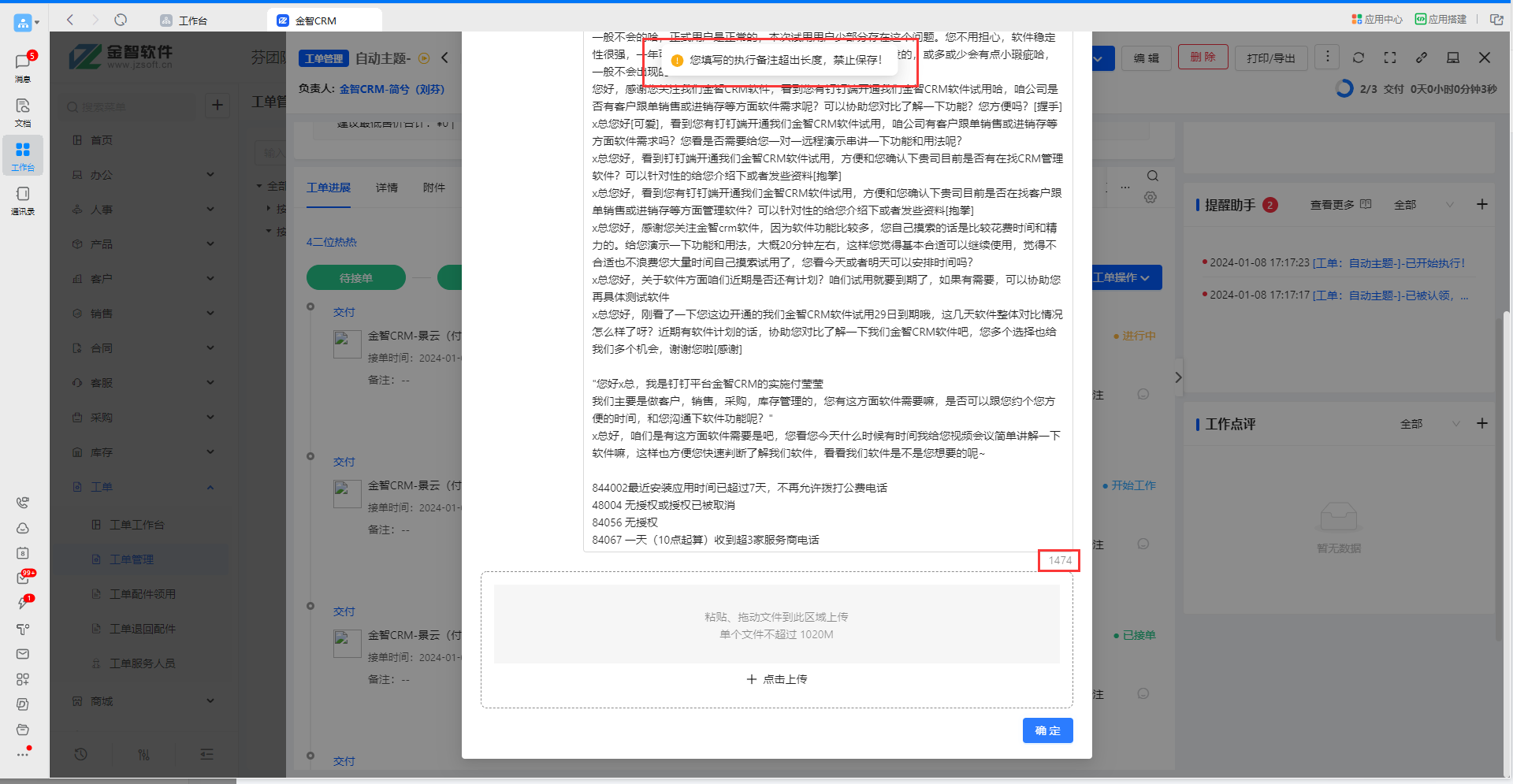Viewport: 1513px width, 784px height.
Task: Add a new 工作点评 with plus icon
Action: pyautogui.click(x=1482, y=423)
